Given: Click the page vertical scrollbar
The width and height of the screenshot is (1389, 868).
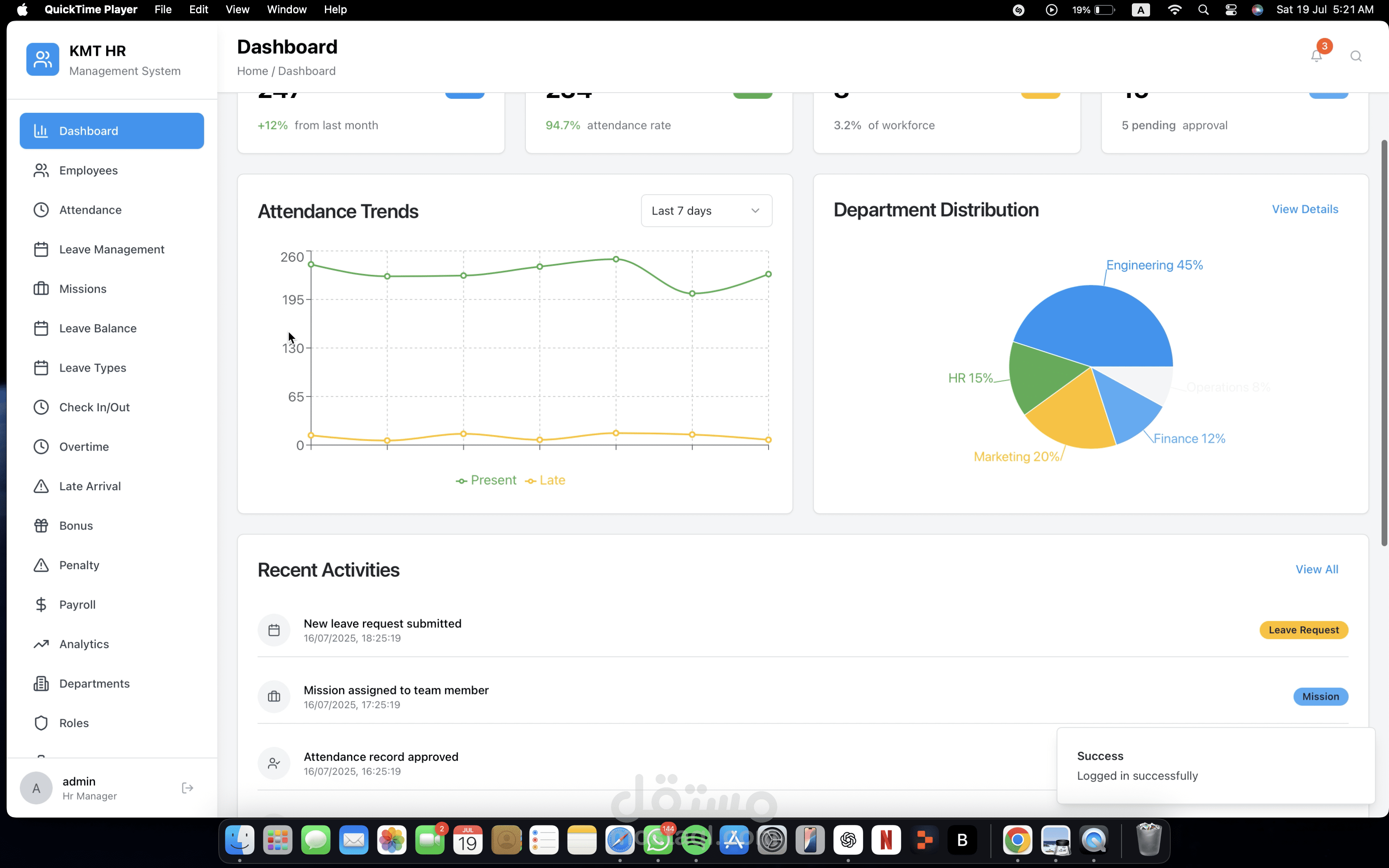Looking at the screenshot, I should 1384,342.
